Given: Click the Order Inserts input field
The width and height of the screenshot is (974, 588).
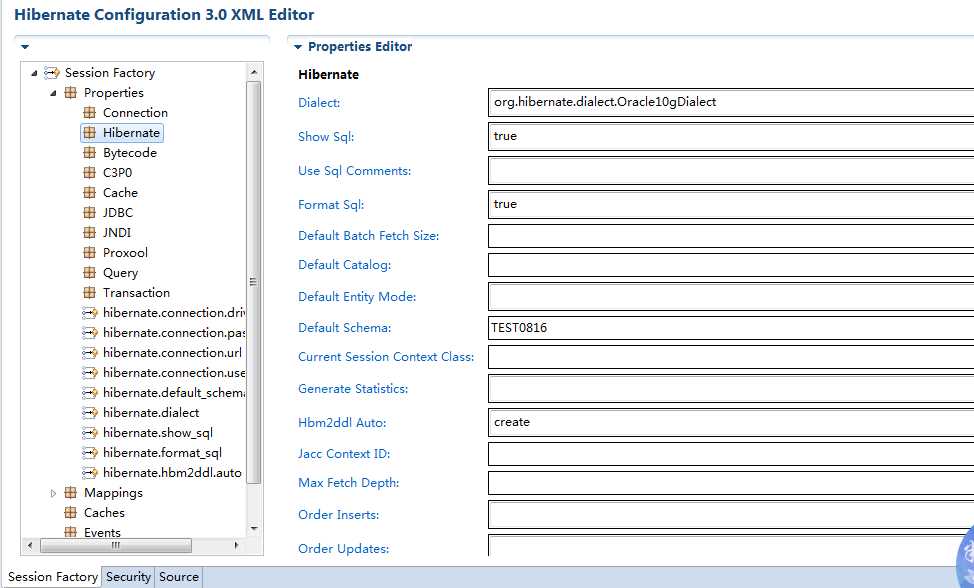Looking at the screenshot, I should pos(731,515).
